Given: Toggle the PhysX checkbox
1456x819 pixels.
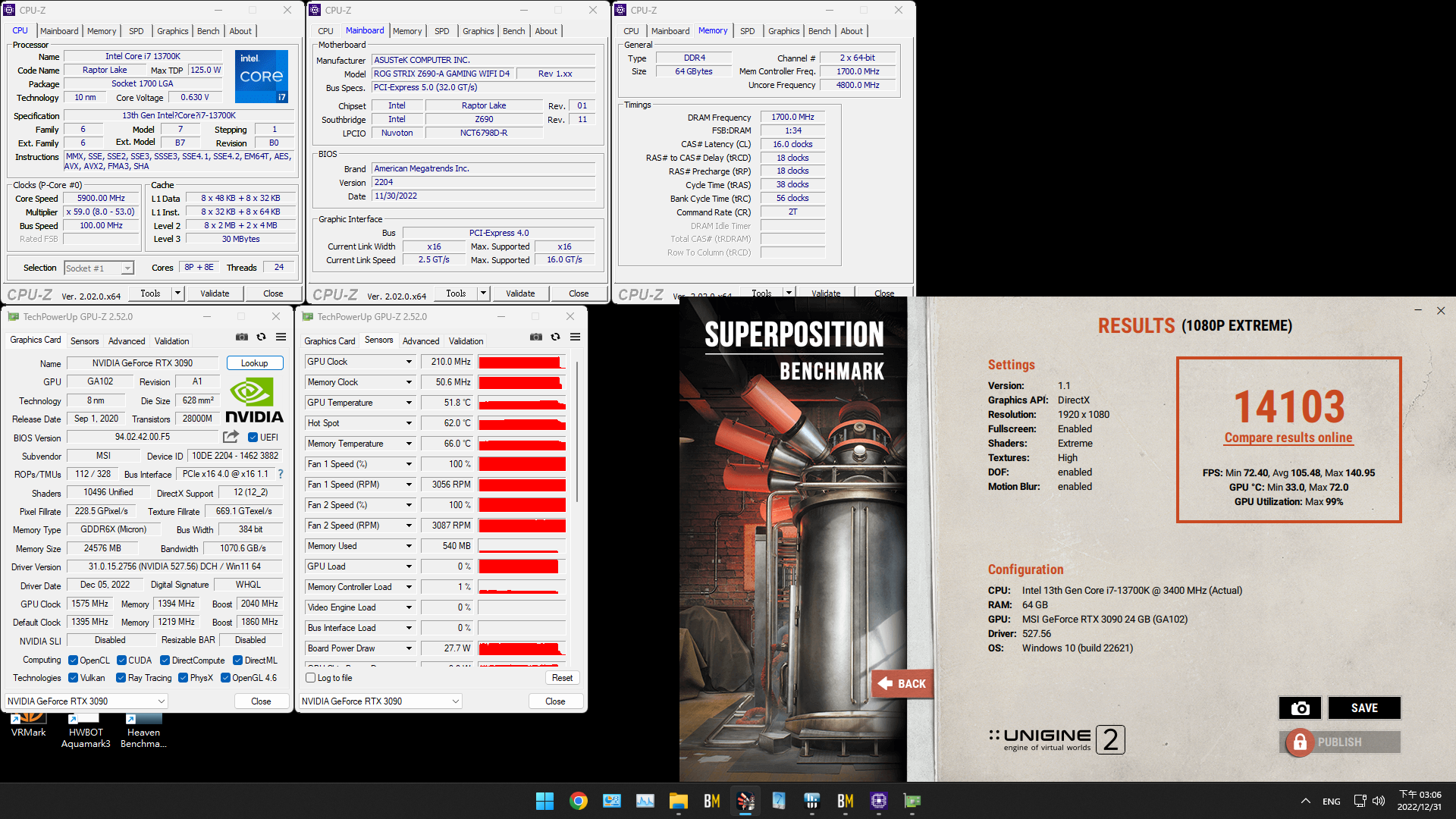Looking at the screenshot, I should (x=183, y=678).
